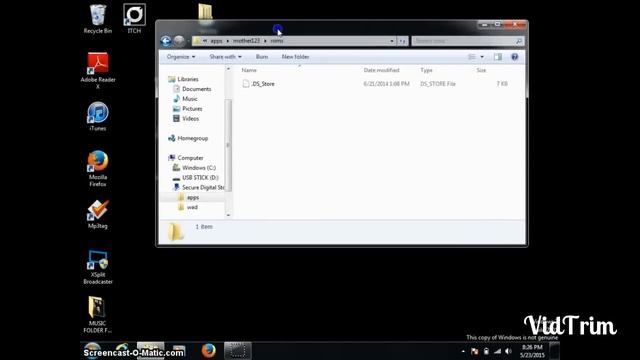Select the Mp3tag desktop shortcut
The height and width of the screenshot is (360, 640).
click(98, 214)
